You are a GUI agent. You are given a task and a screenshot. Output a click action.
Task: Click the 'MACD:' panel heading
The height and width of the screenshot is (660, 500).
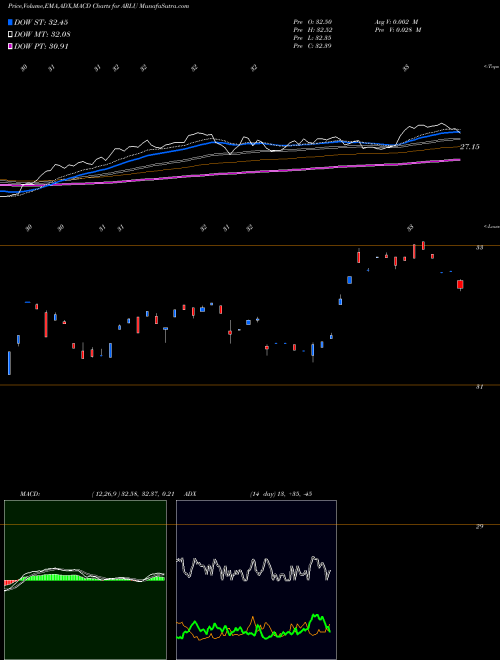[29, 494]
